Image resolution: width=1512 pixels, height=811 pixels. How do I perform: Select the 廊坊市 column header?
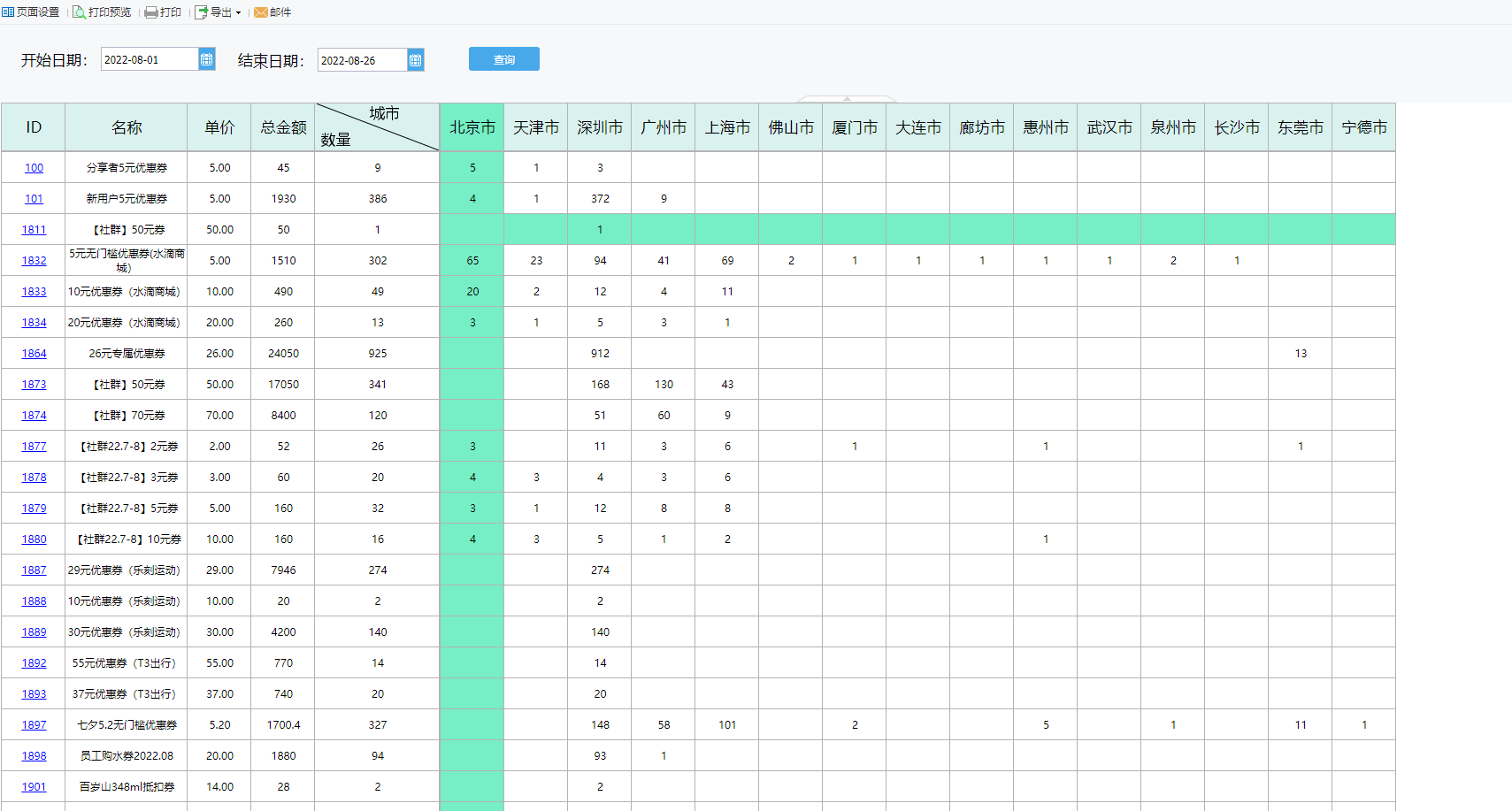(982, 127)
